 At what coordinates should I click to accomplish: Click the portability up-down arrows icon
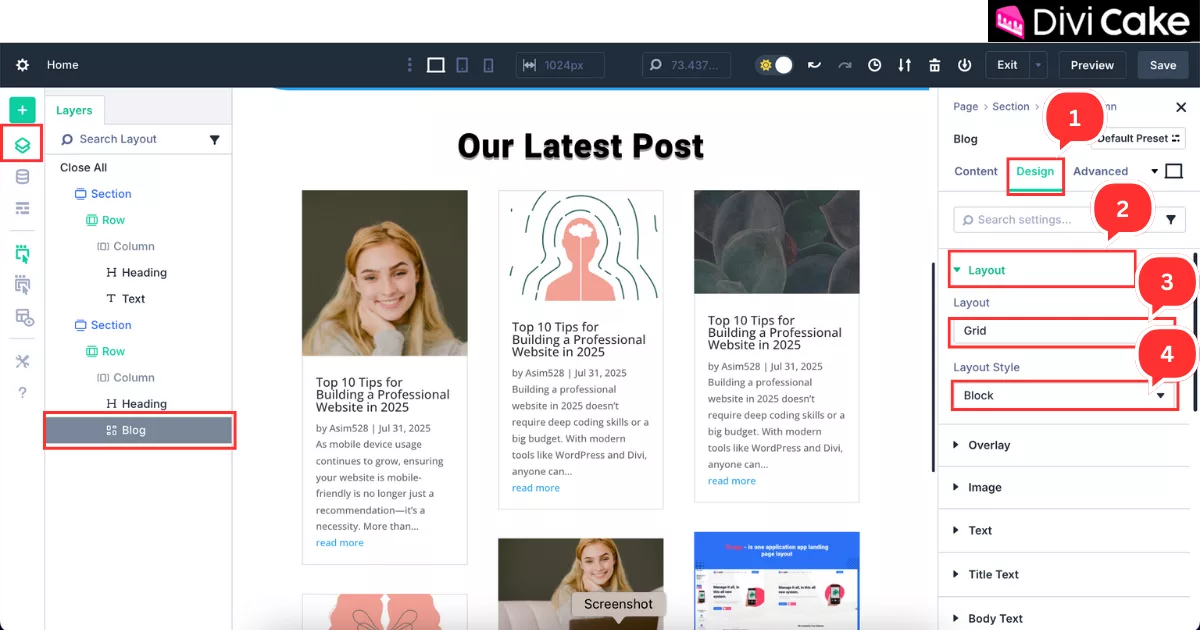(x=904, y=65)
